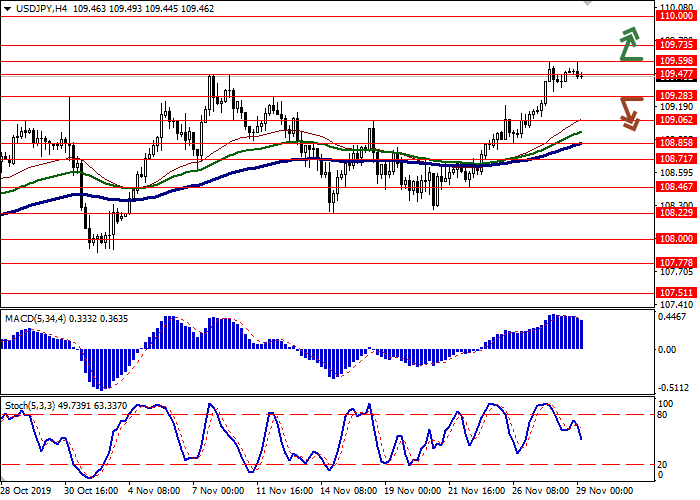Image resolution: width=700 pixels, height=500 pixels.
Task: Select the 108.467 price level label
Action: 676,186
